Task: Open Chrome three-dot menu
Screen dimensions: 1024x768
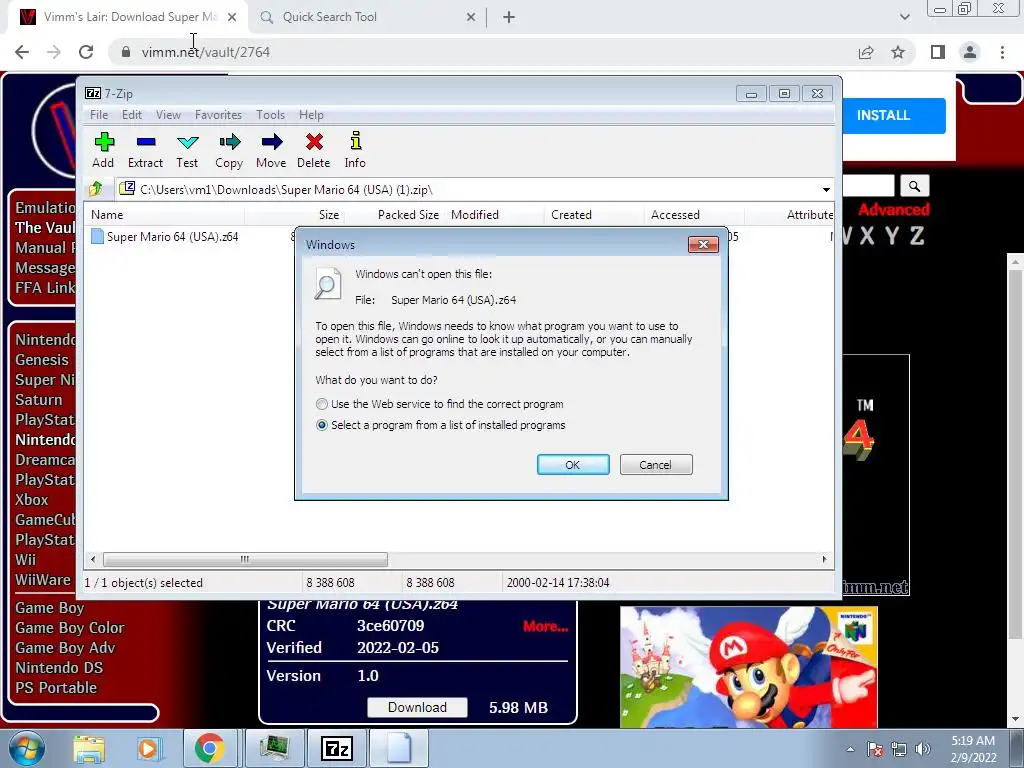Action: pyautogui.click(x=1002, y=52)
